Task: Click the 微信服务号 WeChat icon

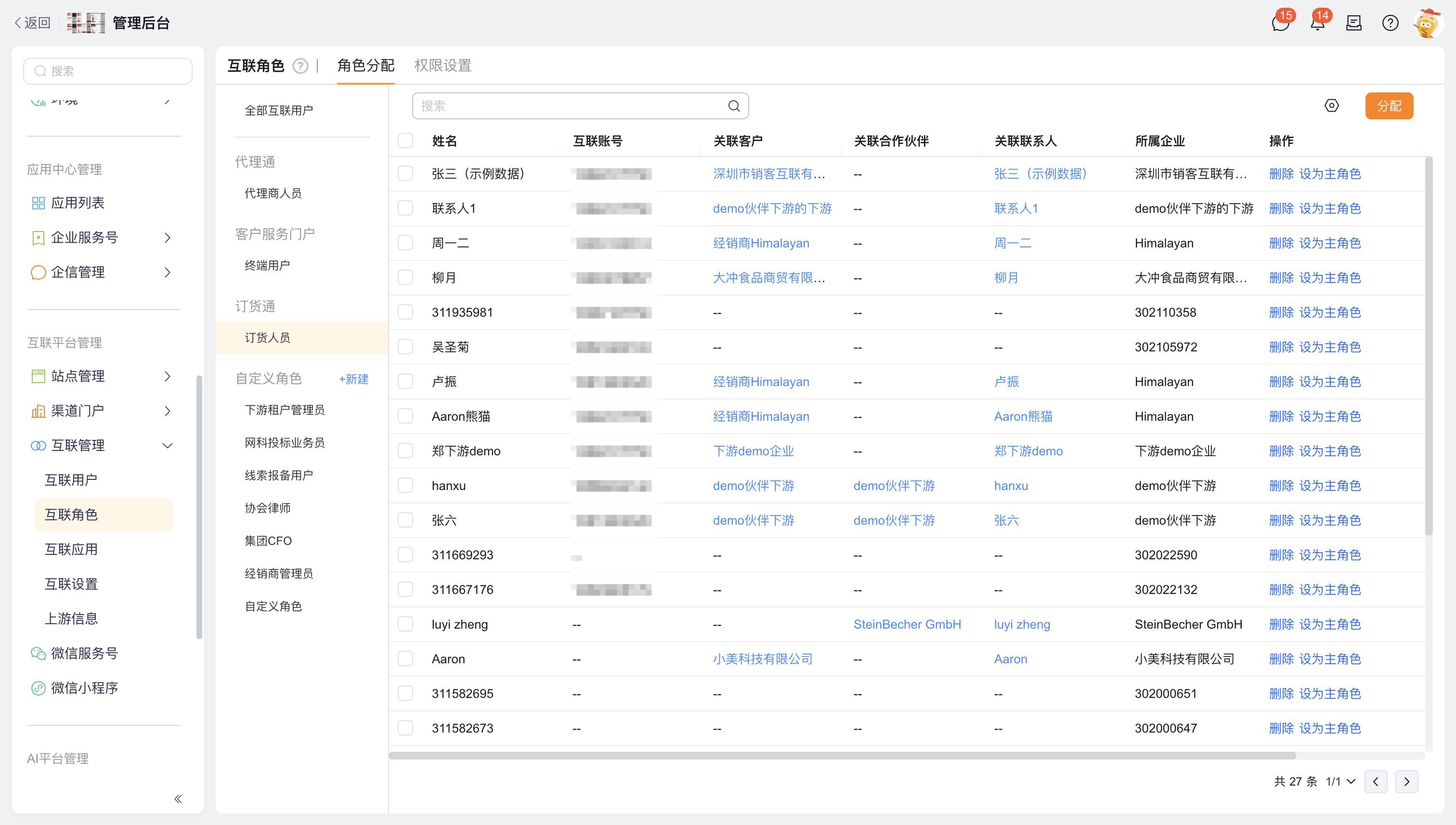Action: click(38, 653)
